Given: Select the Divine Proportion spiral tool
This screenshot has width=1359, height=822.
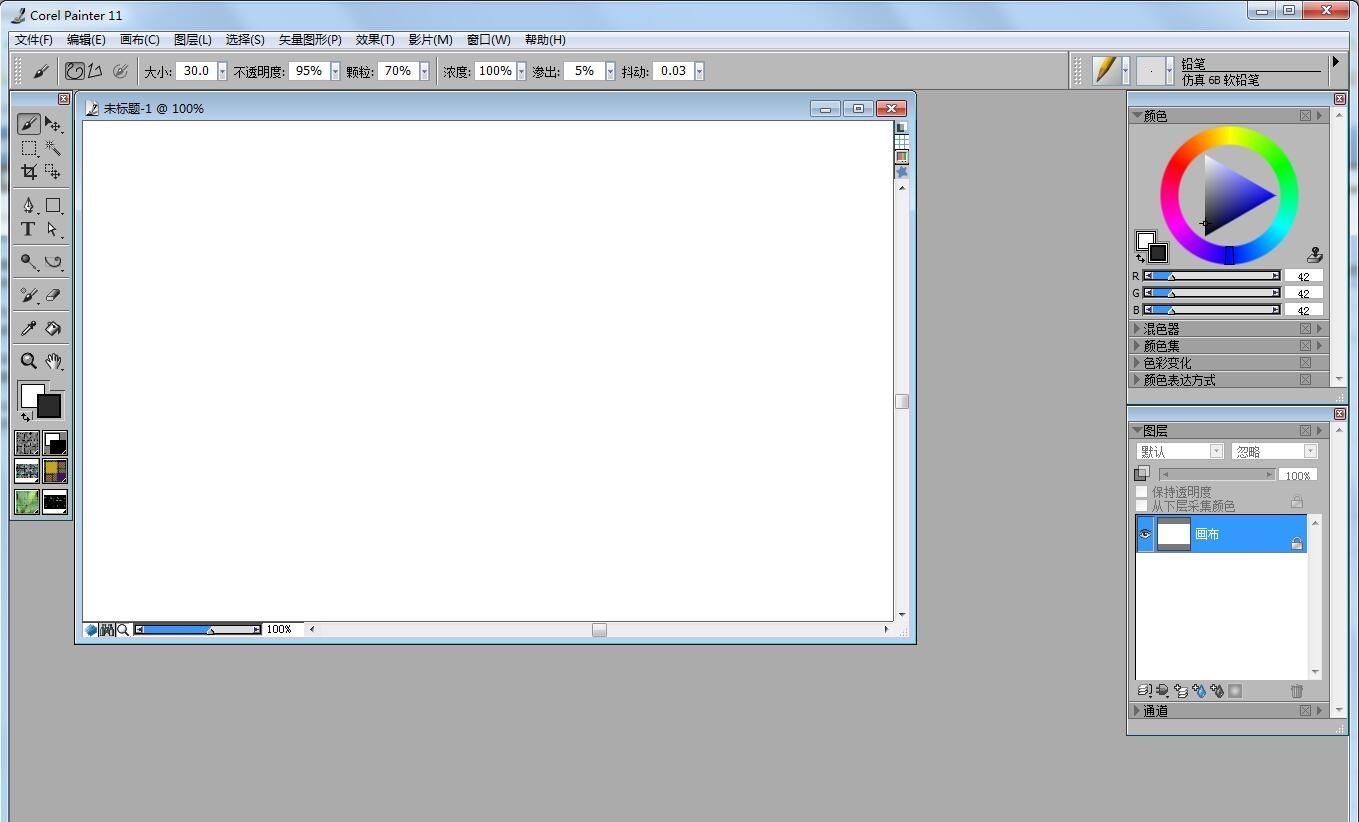Looking at the screenshot, I should click(x=53, y=262).
